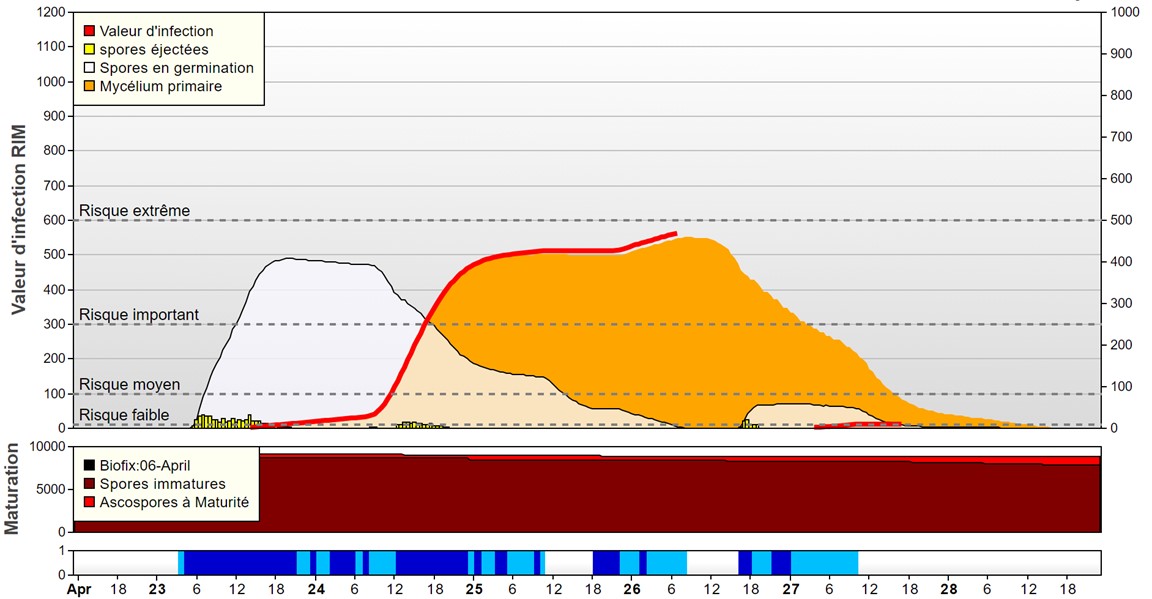Click the Mycélium primaire legend text
The width and height of the screenshot is (1152, 599).
pyautogui.click(x=161, y=86)
